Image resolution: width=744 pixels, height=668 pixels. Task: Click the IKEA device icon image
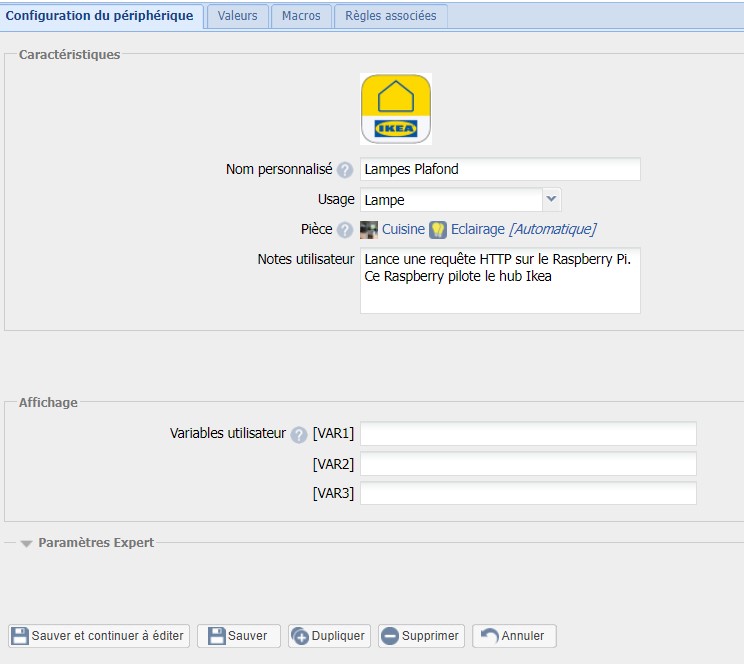pyautogui.click(x=395, y=109)
